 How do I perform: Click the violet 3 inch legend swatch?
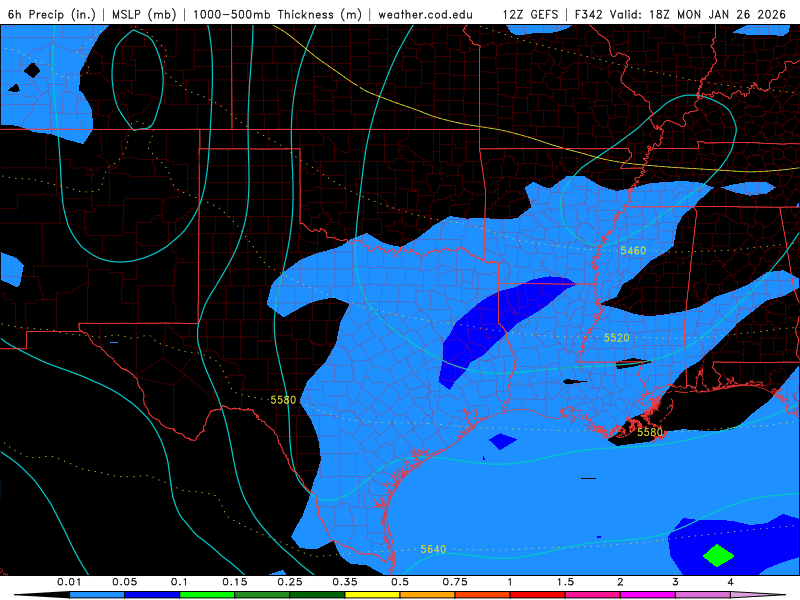click(x=703, y=595)
